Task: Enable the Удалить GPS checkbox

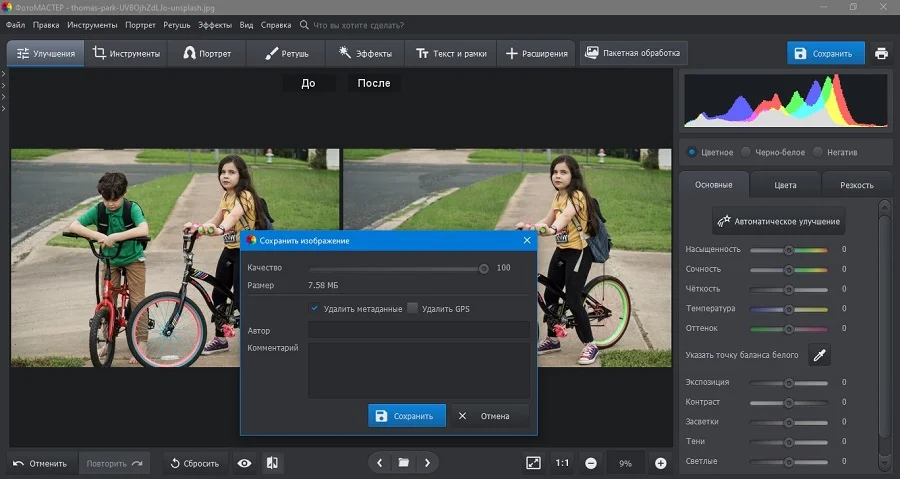Action: (x=412, y=308)
